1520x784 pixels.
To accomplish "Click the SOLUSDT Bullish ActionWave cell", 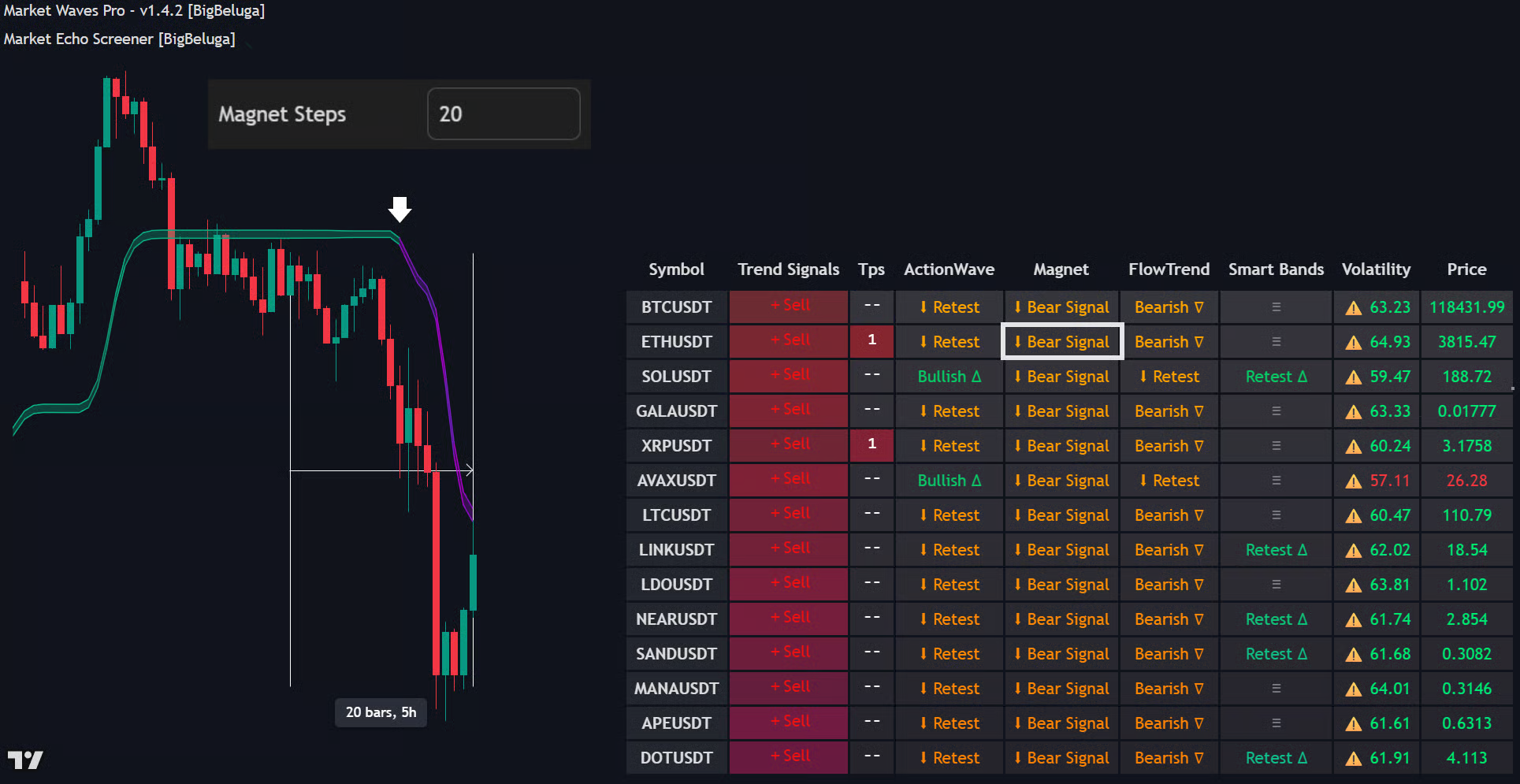I will tap(949, 377).
